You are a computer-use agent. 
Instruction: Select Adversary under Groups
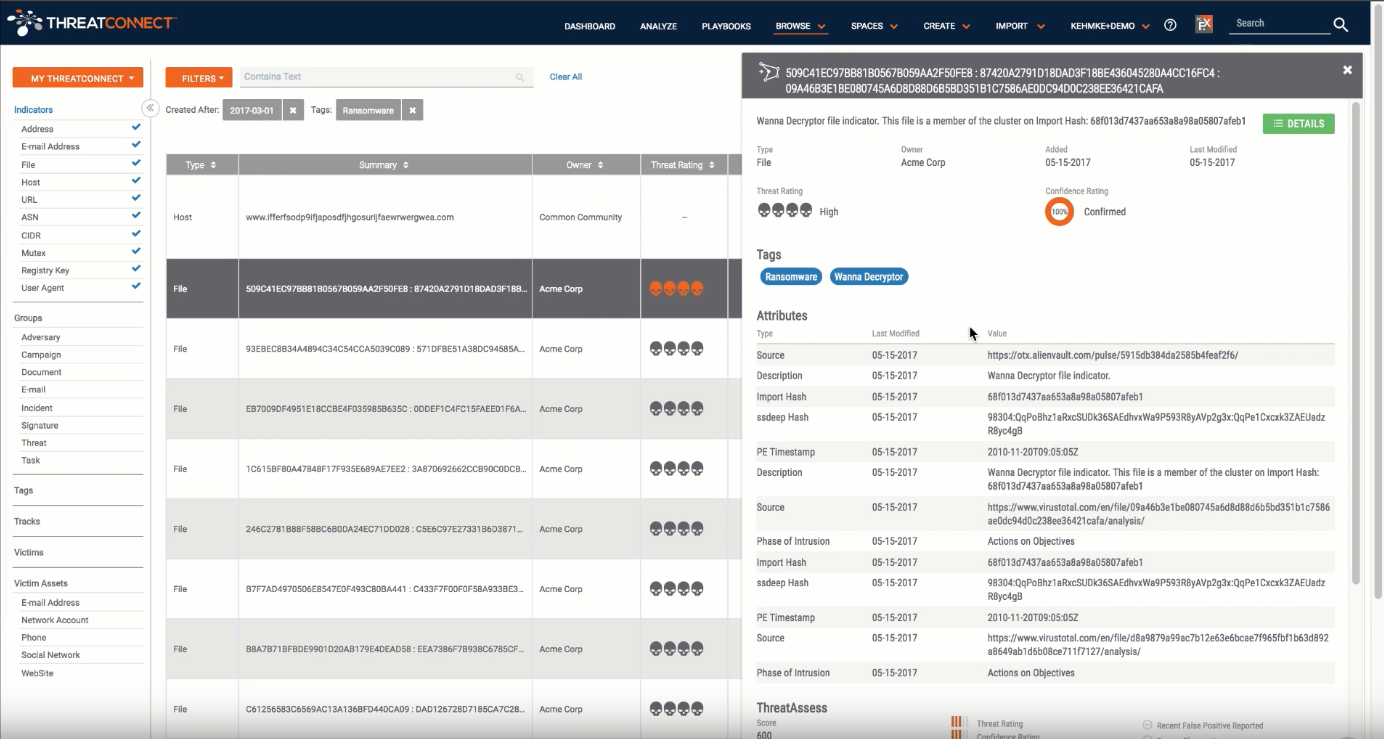41,338
